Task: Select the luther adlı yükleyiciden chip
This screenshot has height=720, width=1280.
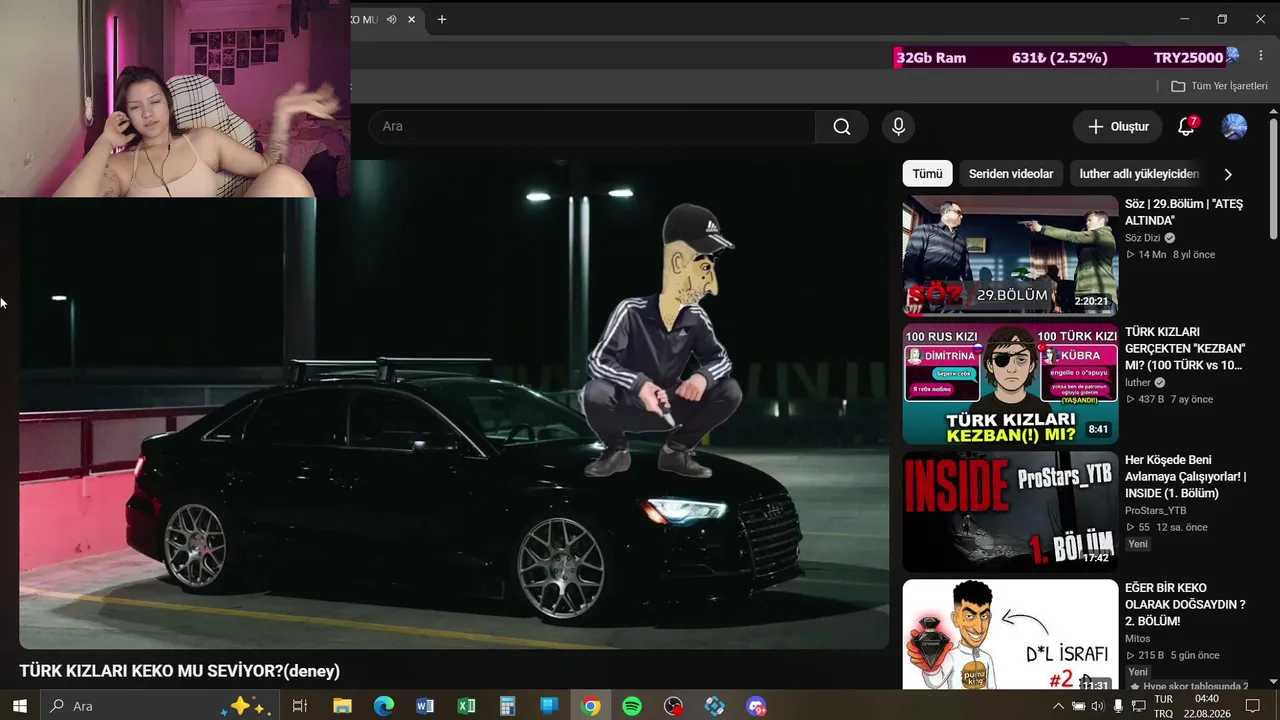Action: pos(1139,174)
